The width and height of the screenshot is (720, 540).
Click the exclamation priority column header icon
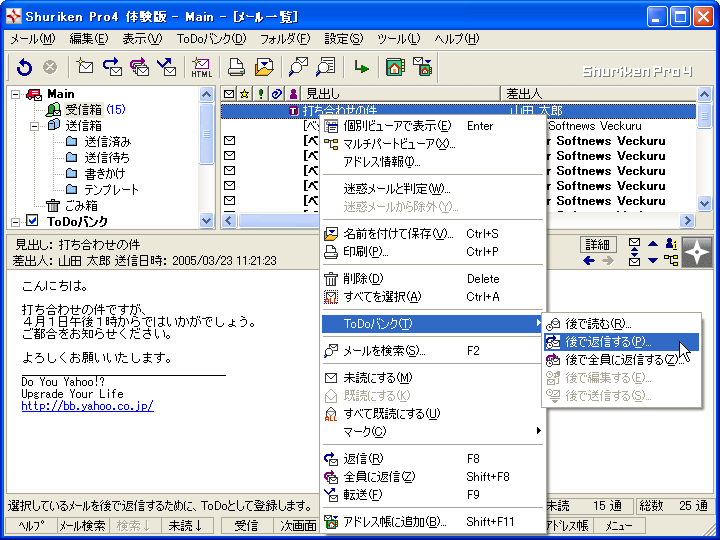(261, 94)
